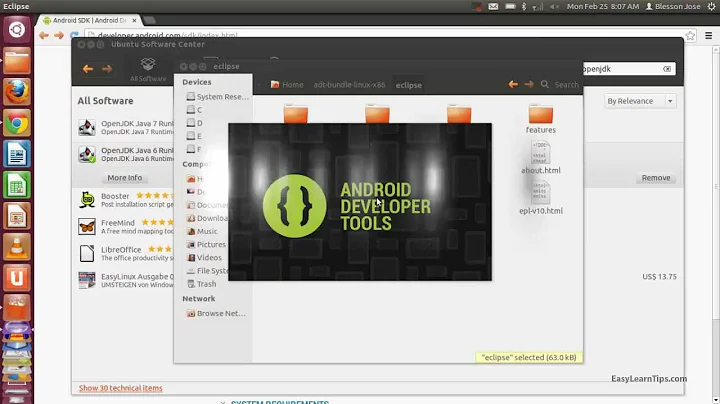Screen dimensions: 720x404
Task: Click Remove button for OpenJDK Java 6
Action: 656,178
